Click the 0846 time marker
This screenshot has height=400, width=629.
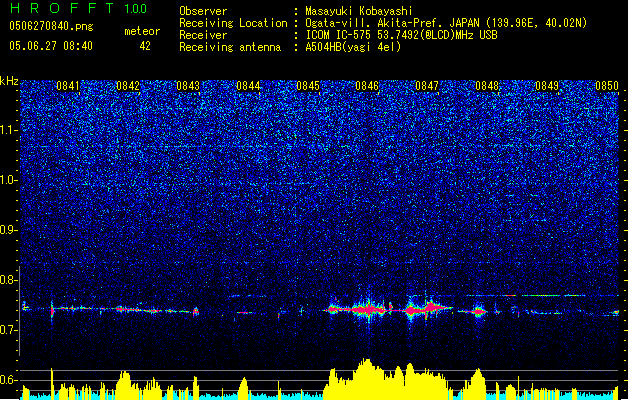tap(367, 86)
